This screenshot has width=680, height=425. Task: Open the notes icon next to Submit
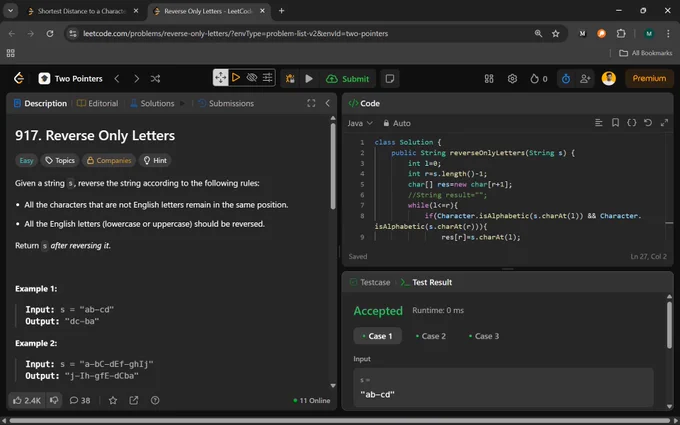[x=389, y=78]
